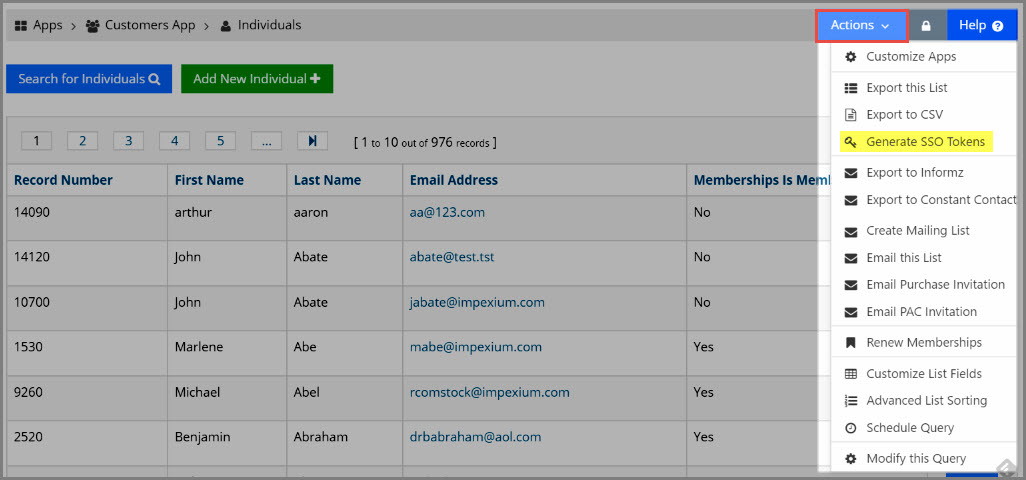Click the Advanced List Sorting icon
Viewport: 1026px width, 480px height.
coord(851,401)
